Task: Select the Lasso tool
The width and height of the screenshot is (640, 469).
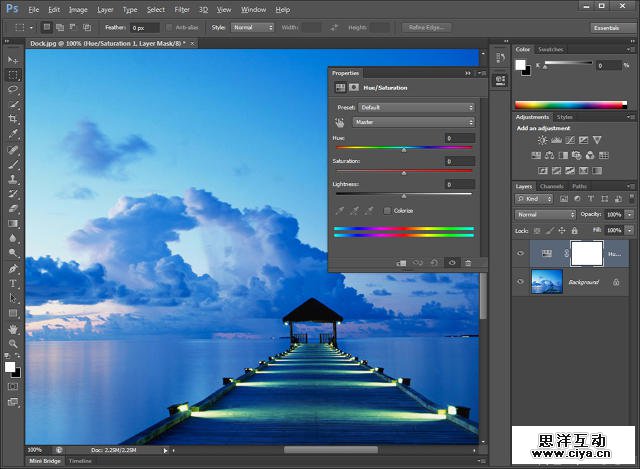Action: 14,89
